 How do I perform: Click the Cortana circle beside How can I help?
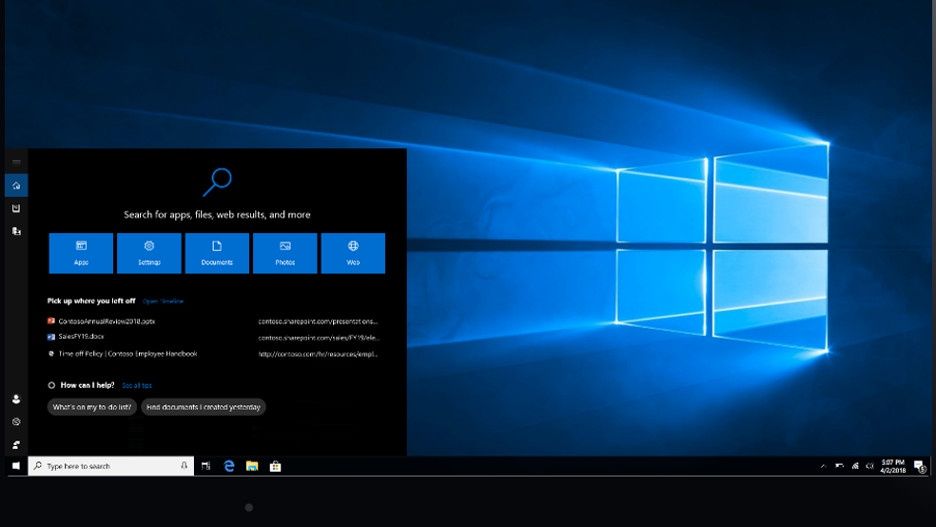[x=51, y=386]
